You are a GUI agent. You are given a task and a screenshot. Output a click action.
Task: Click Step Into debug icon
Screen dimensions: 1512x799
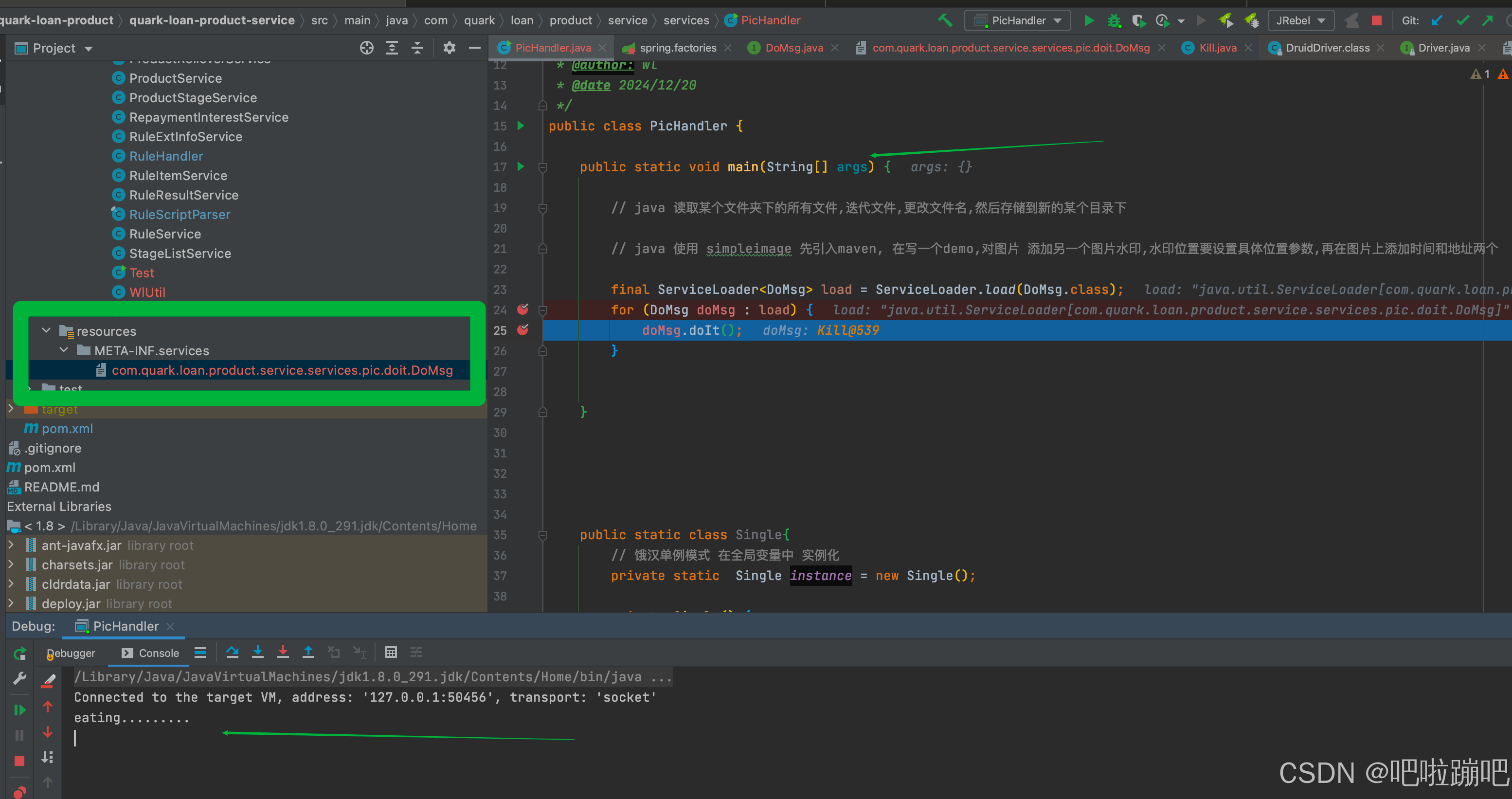(x=257, y=652)
